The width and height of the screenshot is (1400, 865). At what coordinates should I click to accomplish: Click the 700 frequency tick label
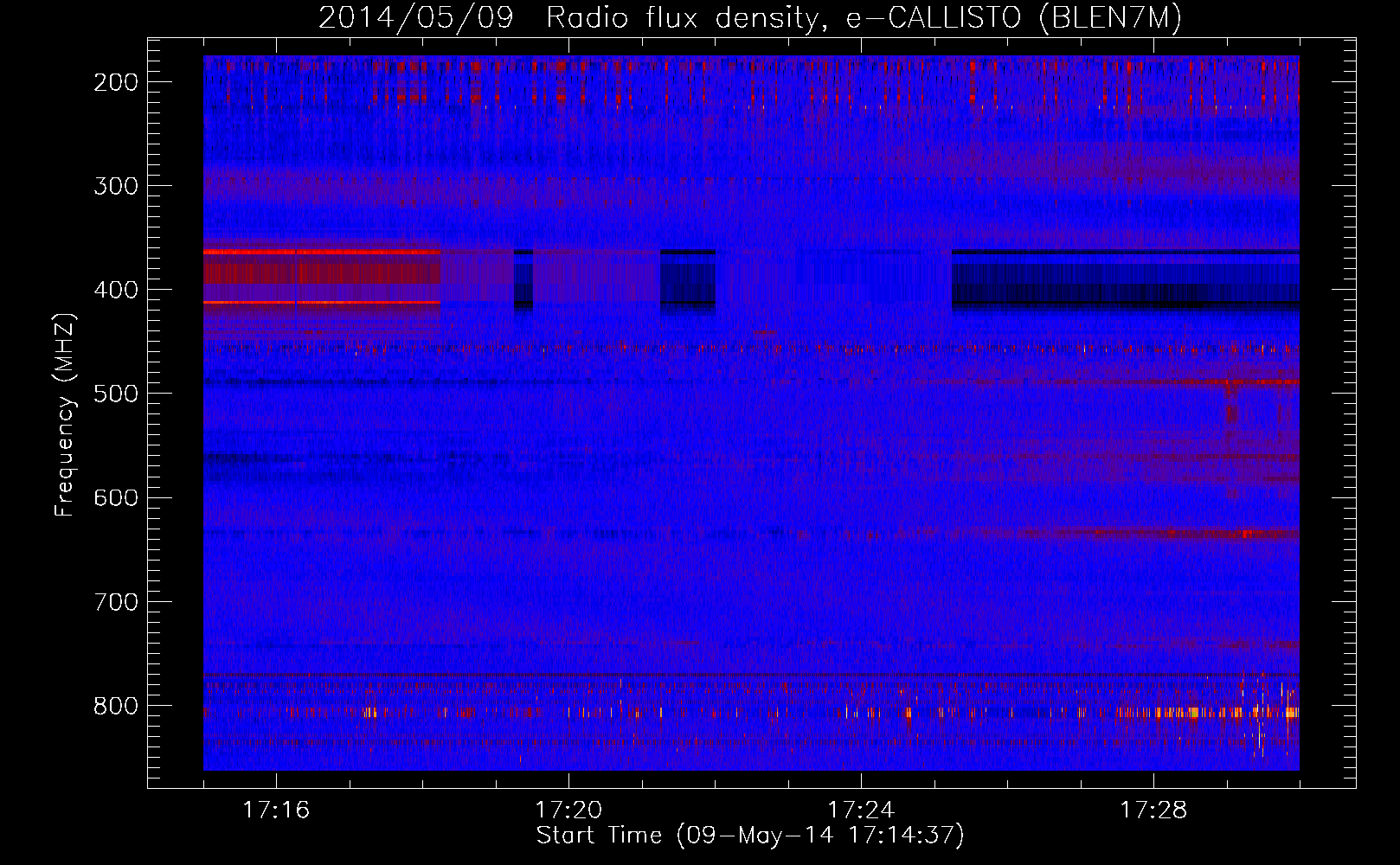click(116, 602)
